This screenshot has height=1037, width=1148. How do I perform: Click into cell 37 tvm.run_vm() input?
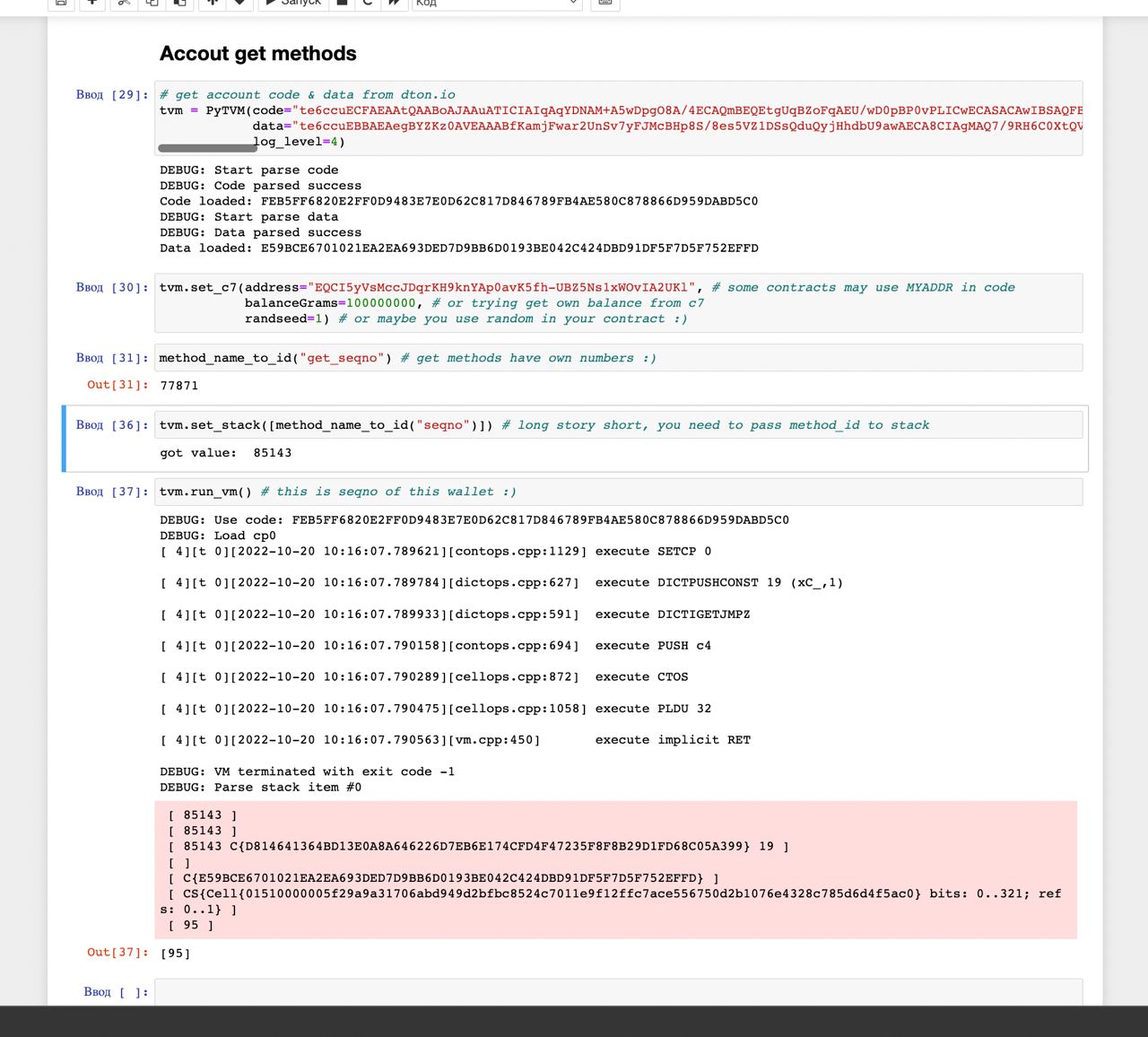click(x=619, y=492)
